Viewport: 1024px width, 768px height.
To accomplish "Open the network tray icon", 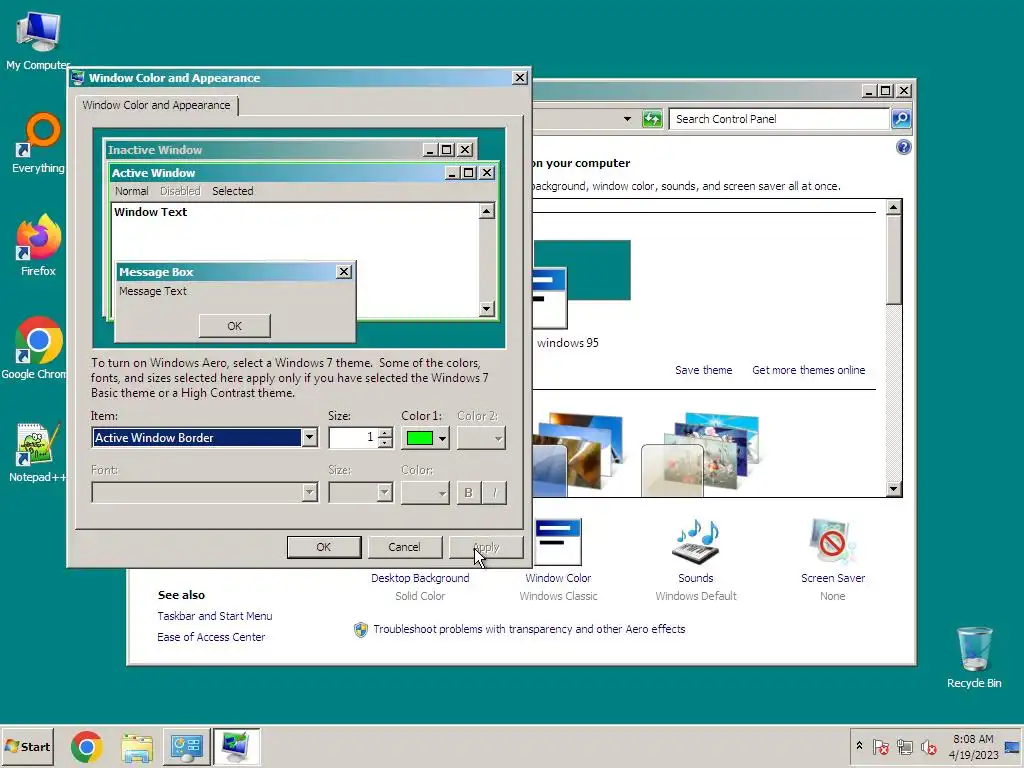I will coord(904,747).
